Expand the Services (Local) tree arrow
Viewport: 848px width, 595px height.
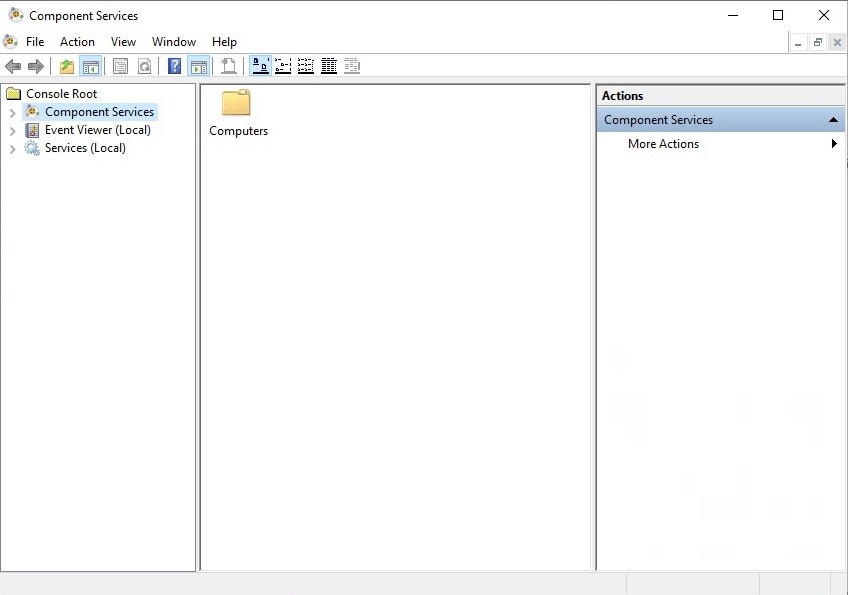click(x=12, y=149)
